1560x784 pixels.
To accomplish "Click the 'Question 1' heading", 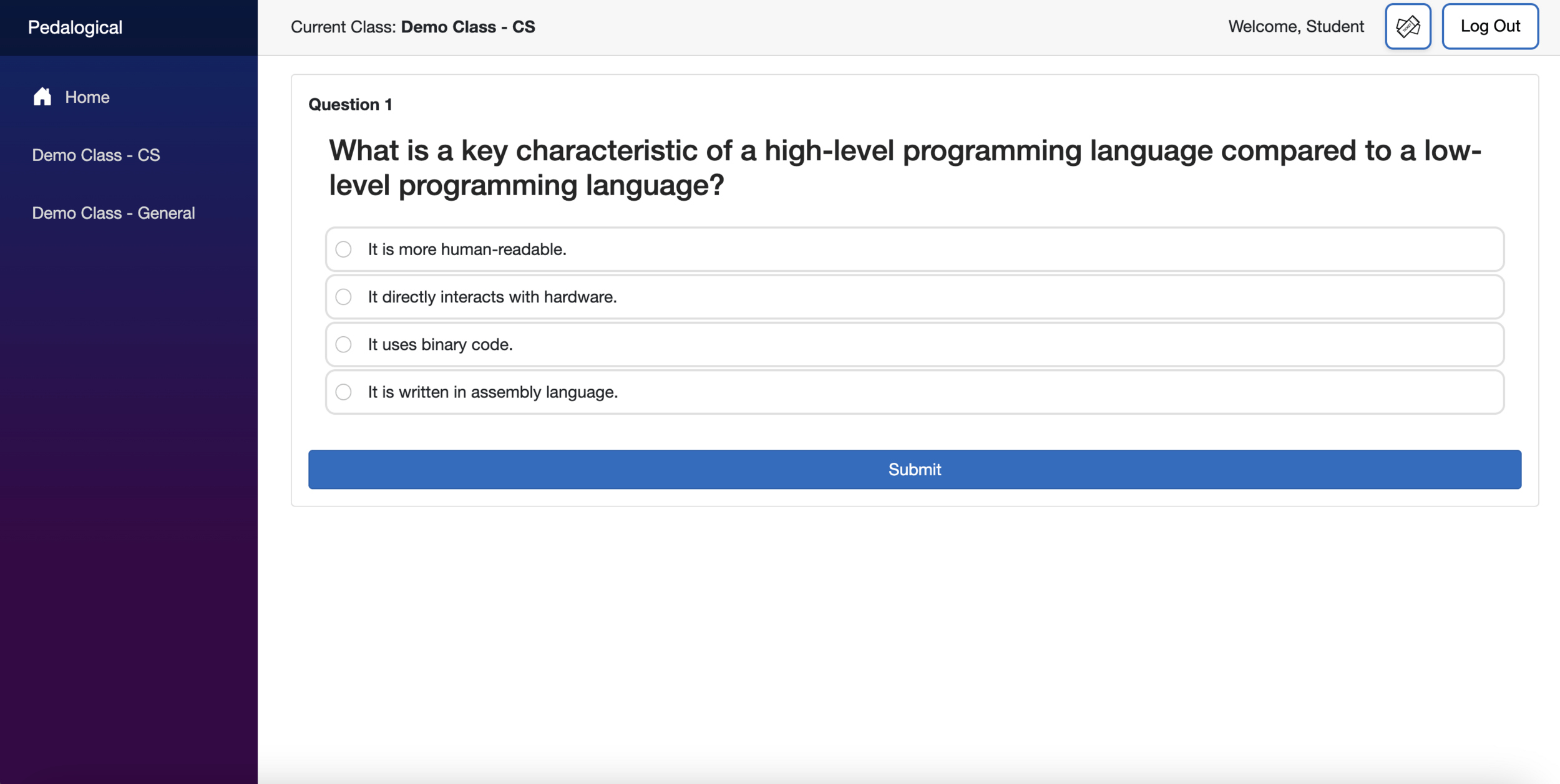I will click(x=350, y=104).
